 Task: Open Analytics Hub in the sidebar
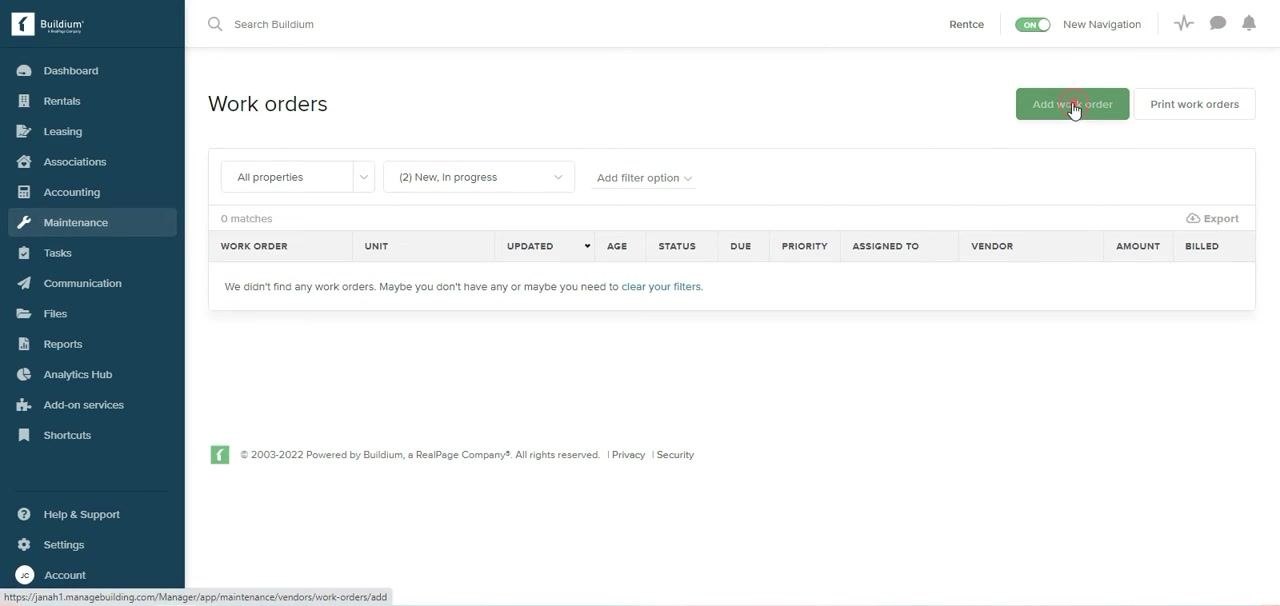tap(78, 374)
